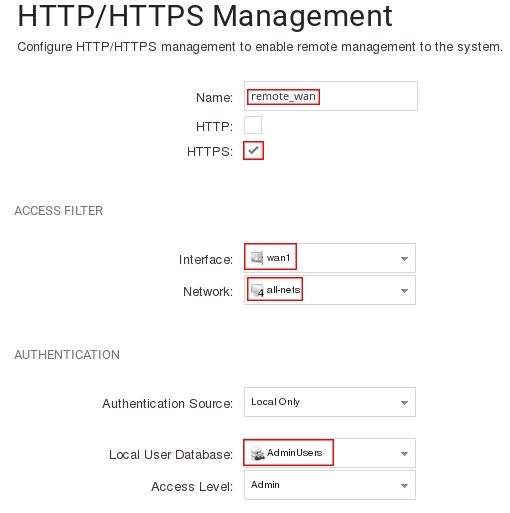
Task: Click the Name field containing remote_wan
Action: (331, 96)
